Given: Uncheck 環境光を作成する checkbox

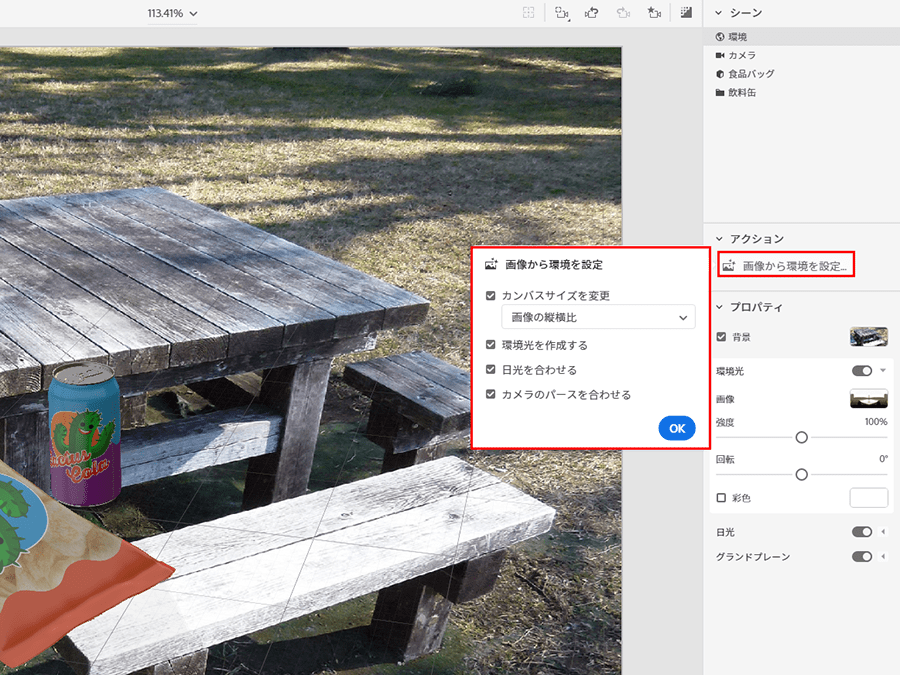Looking at the screenshot, I should click(490, 344).
